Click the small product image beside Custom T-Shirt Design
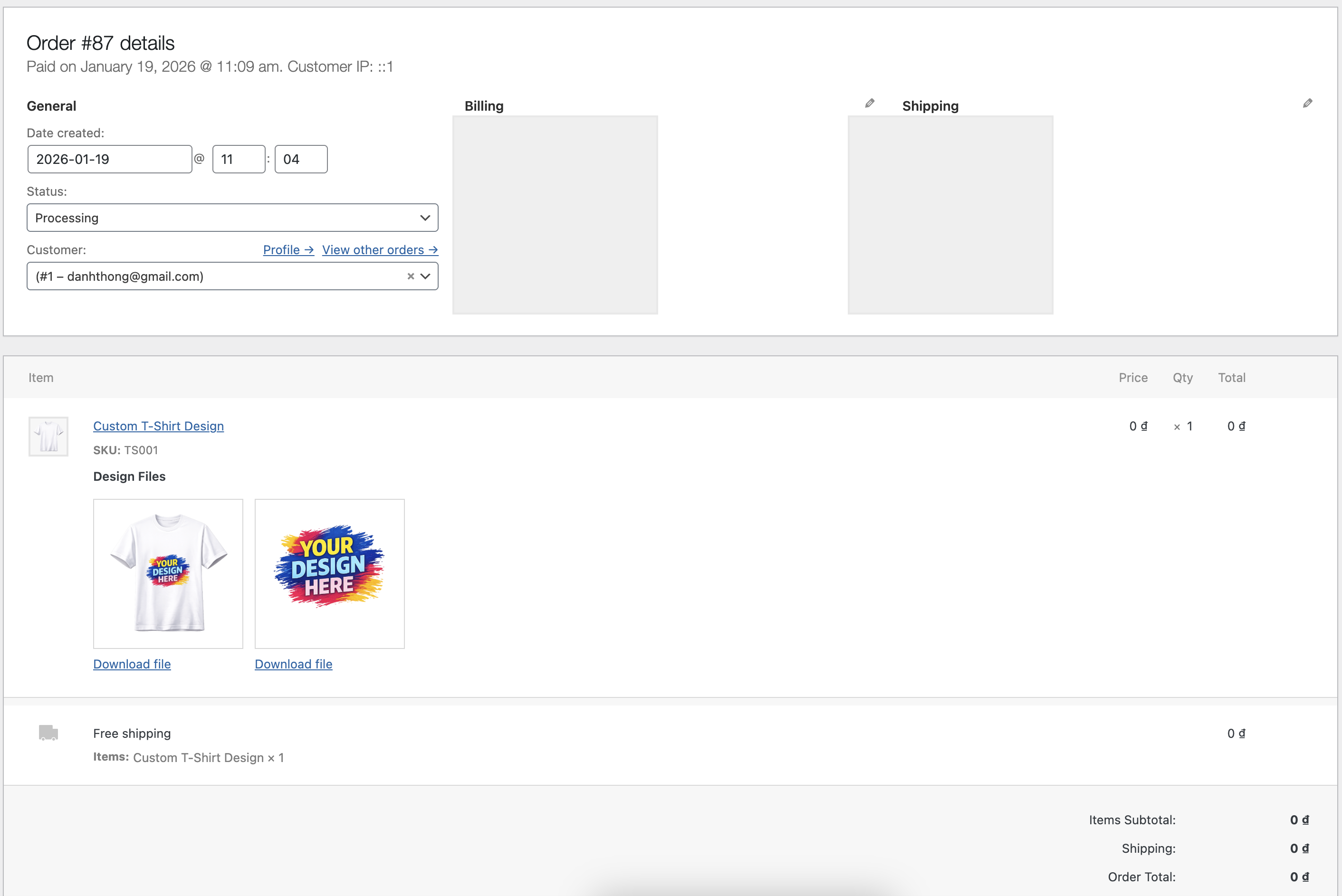Viewport: 1342px width, 896px height. pos(48,436)
